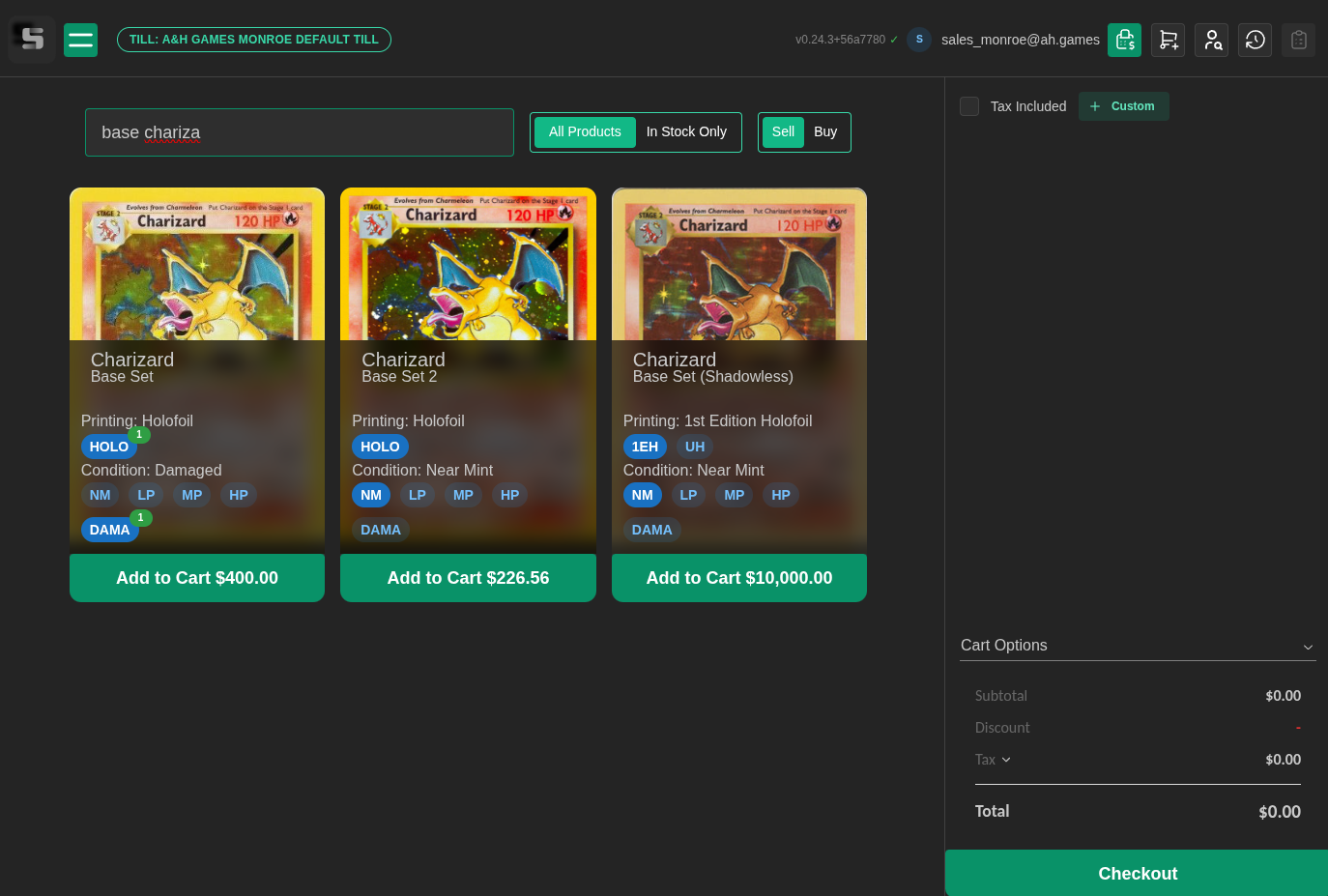Viewport: 1328px width, 896px height.
Task: Select Sell mode
Action: pyautogui.click(x=783, y=132)
